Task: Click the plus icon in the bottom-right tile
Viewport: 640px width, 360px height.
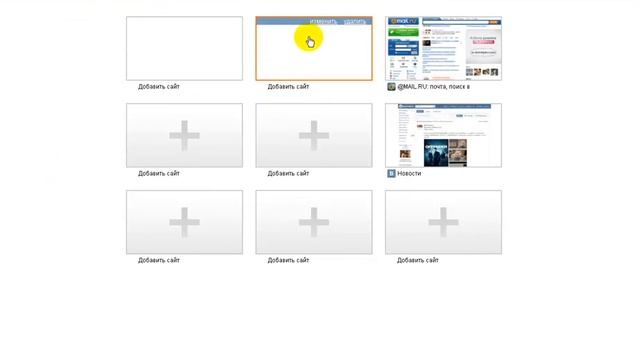Action: point(443,222)
